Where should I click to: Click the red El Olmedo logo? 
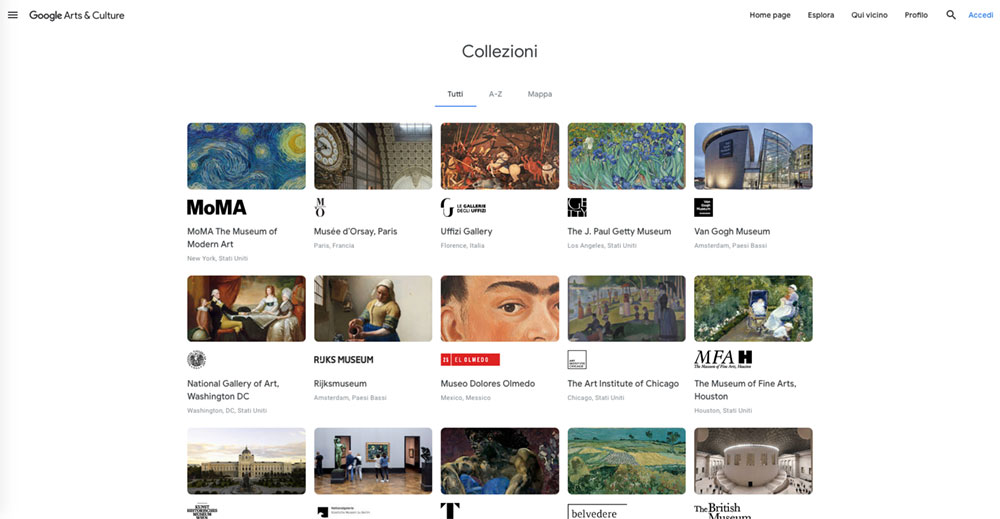pos(470,360)
